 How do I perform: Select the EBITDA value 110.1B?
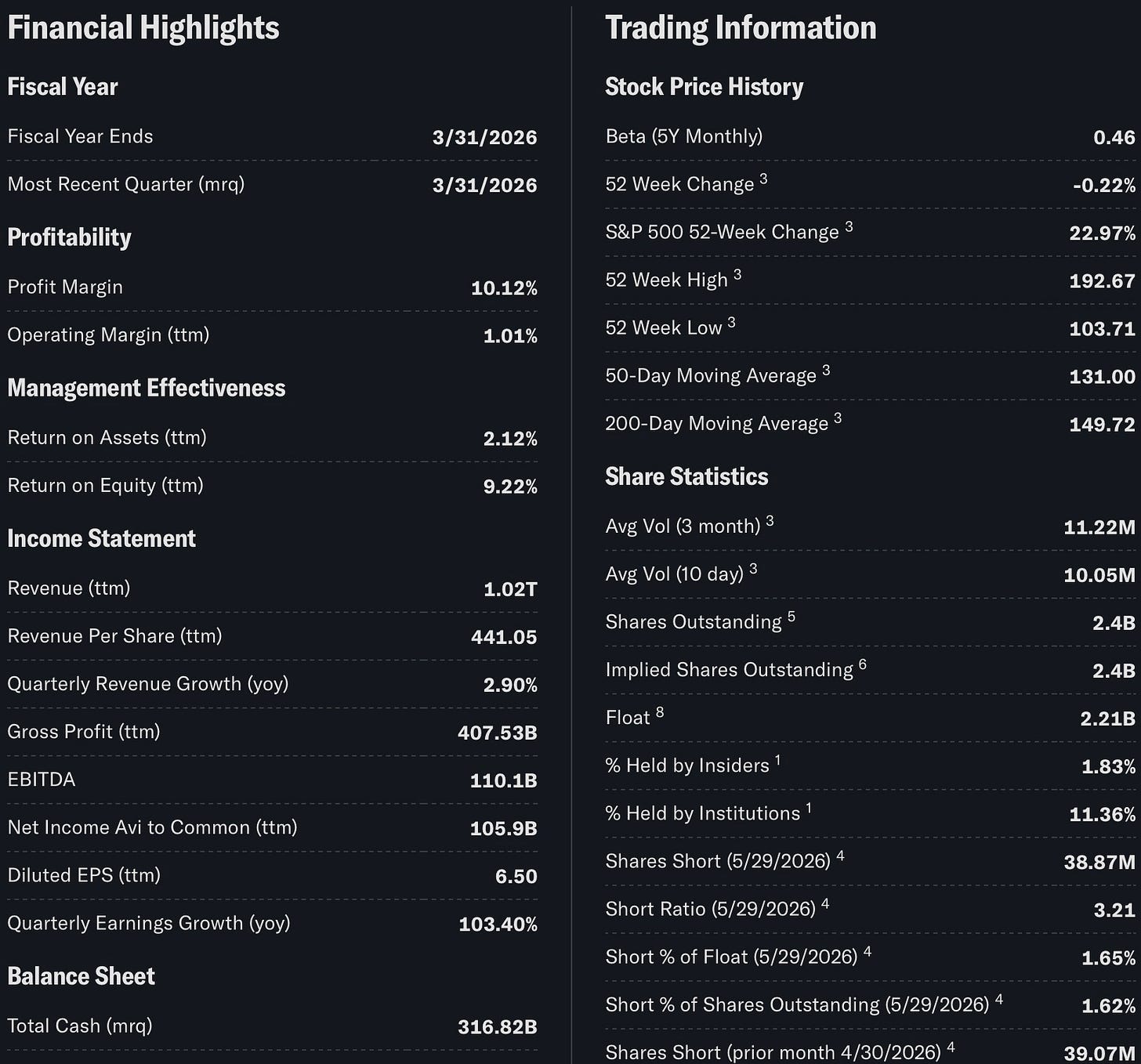point(503,780)
